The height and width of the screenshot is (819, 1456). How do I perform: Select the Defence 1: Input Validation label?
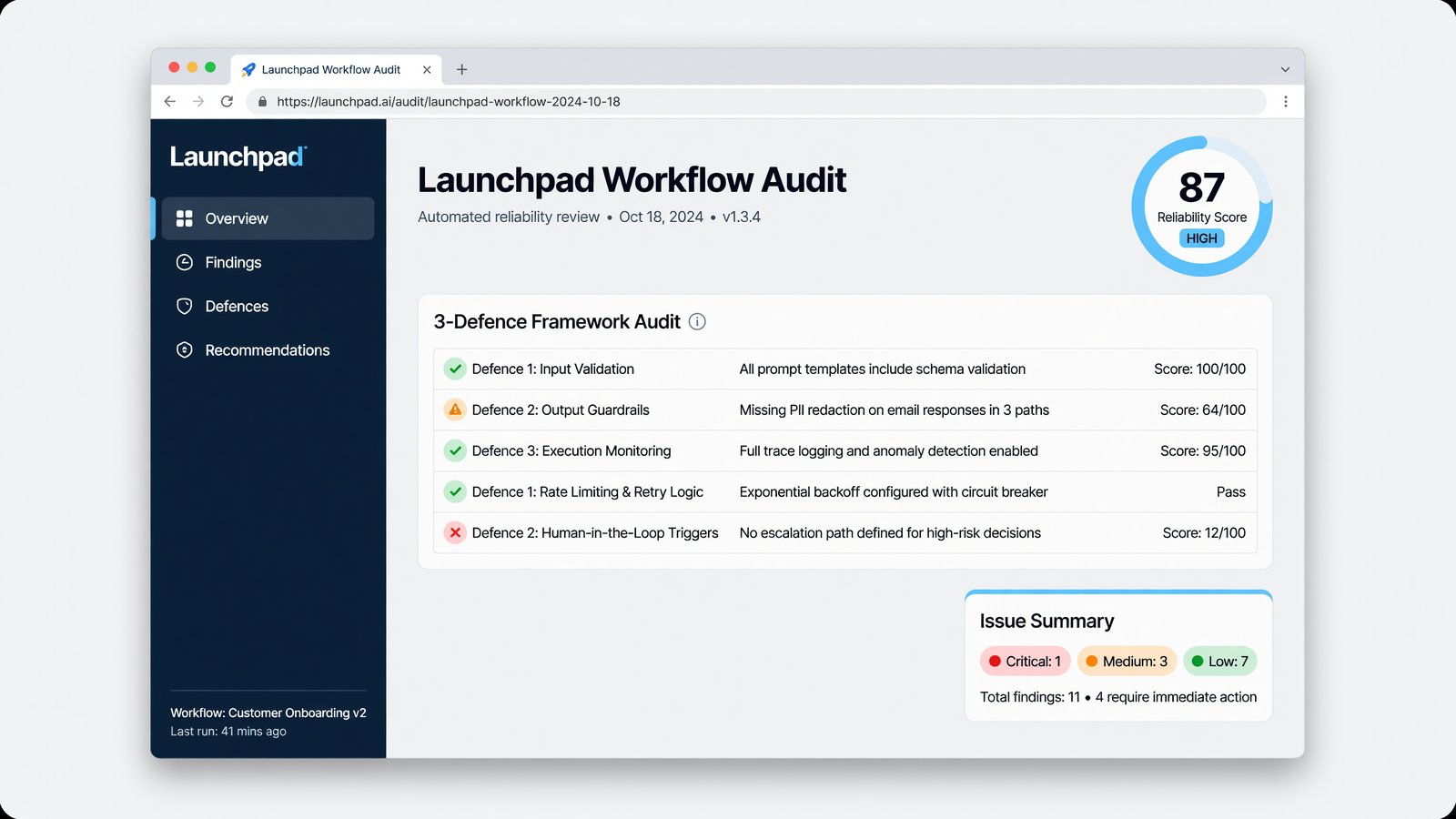(x=553, y=369)
